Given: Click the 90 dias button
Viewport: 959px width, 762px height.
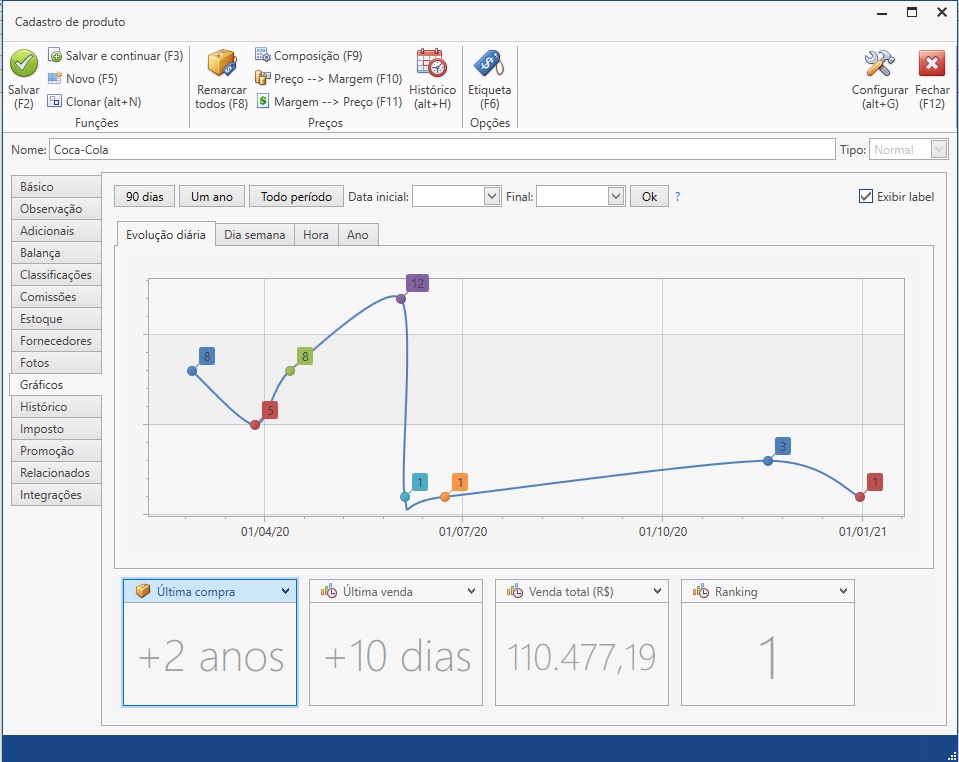Looking at the screenshot, I should 144,196.
